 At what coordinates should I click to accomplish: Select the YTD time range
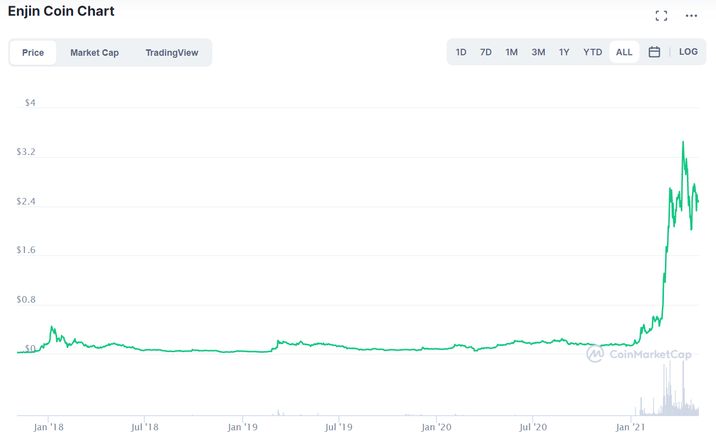tap(592, 52)
